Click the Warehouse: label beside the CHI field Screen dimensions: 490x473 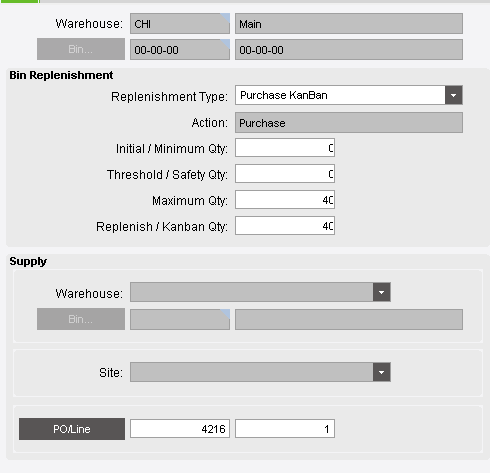(89, 24)
